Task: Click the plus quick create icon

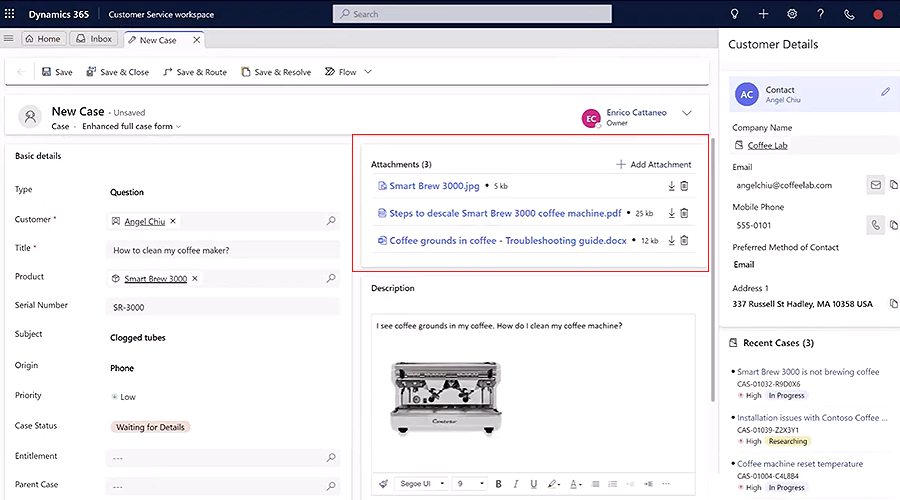Action: [x=763, y=14]
